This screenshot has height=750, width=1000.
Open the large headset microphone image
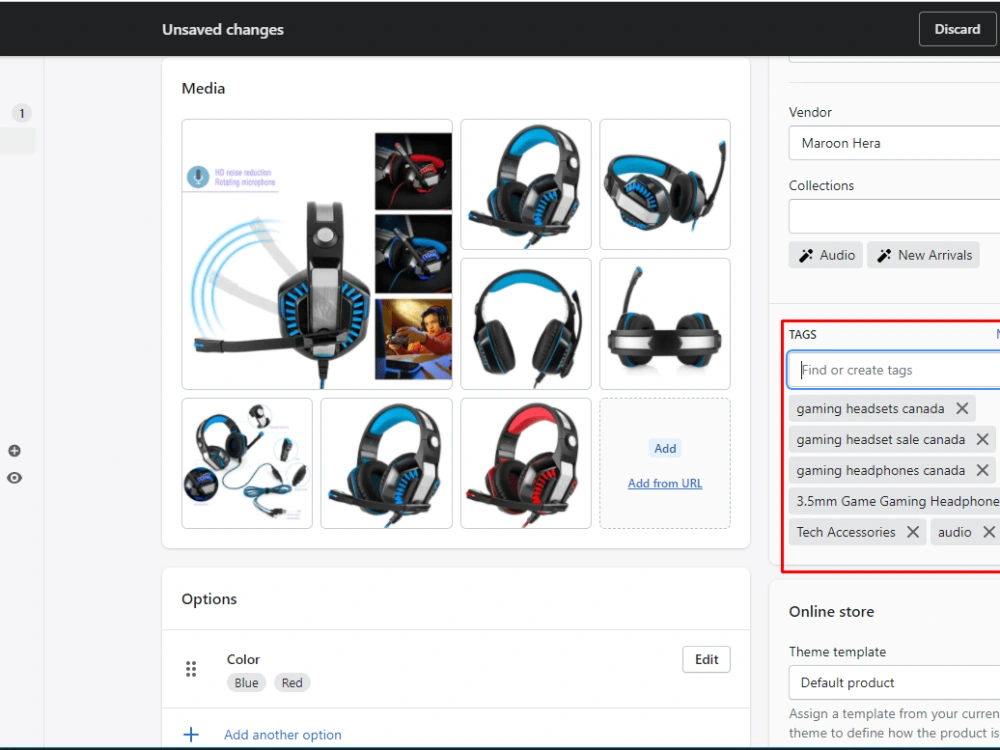(317, 254)
